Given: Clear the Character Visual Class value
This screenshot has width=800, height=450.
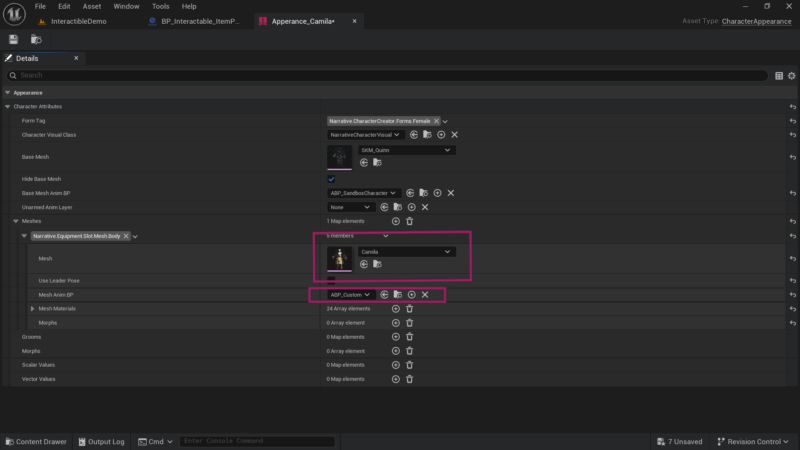Looking at the screenshot, I should 454,135.
